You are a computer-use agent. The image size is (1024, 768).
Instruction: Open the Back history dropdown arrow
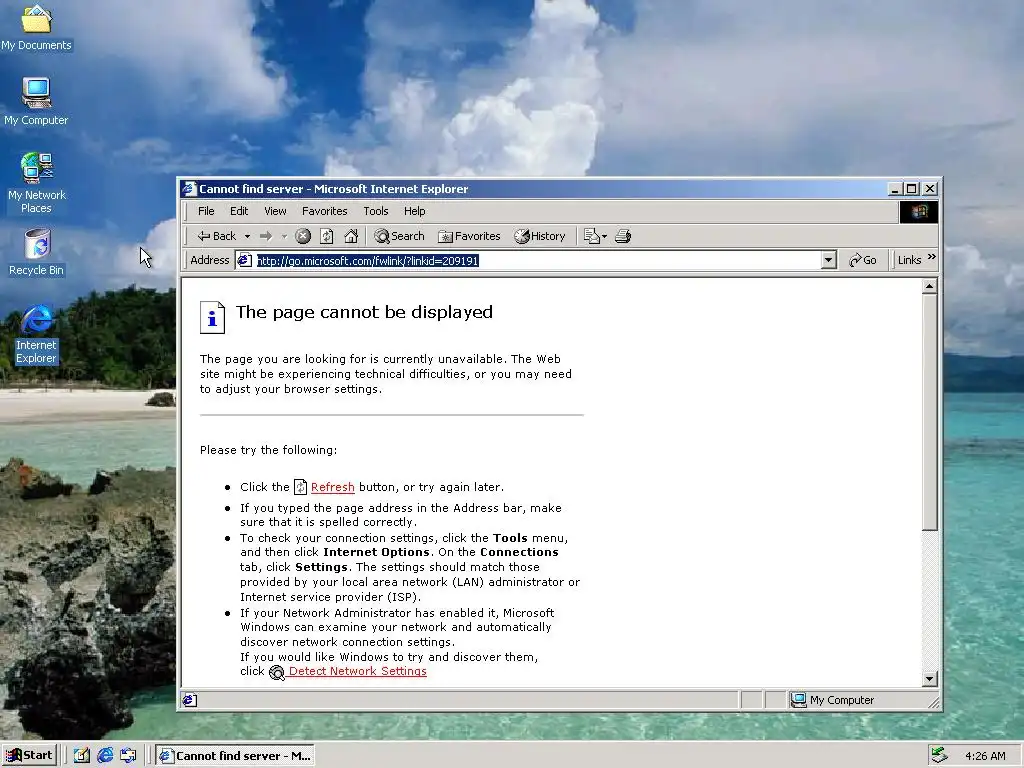248,236
